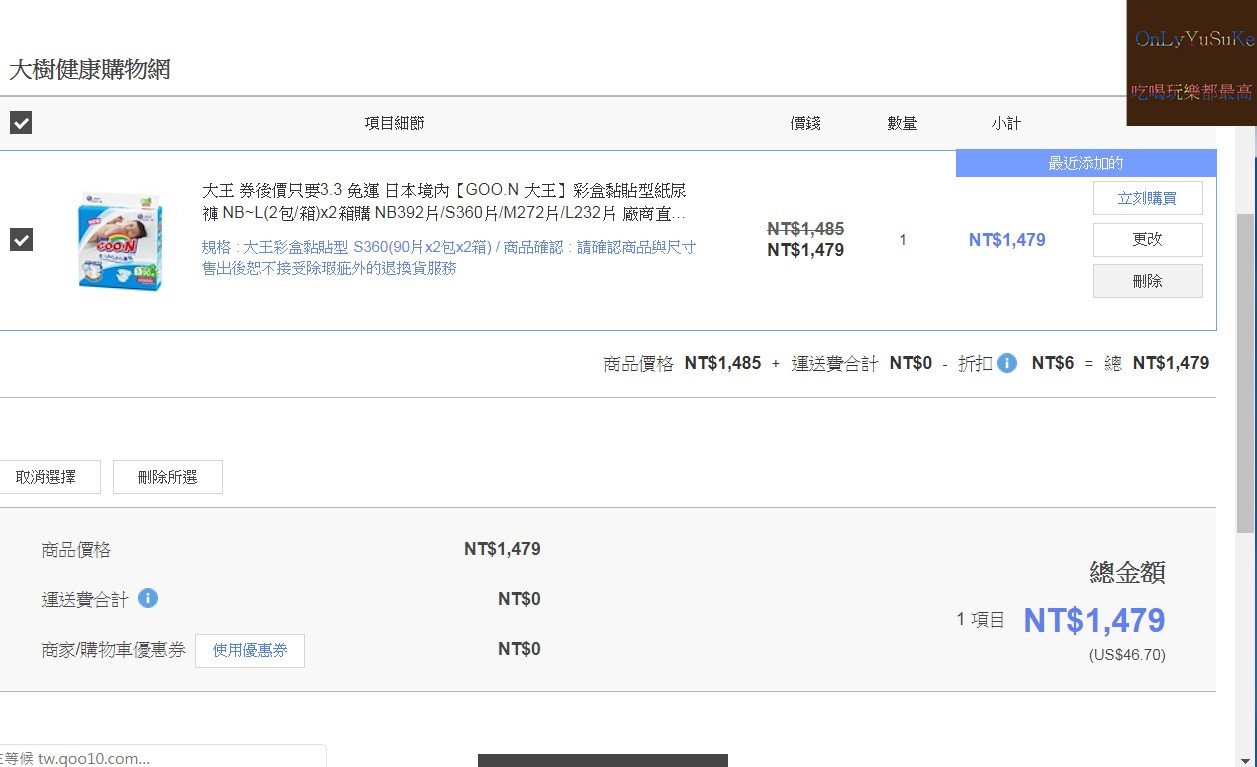Open the GOO.N diaper product thumbnail
1257x767 pixels.
click(120, 240)
